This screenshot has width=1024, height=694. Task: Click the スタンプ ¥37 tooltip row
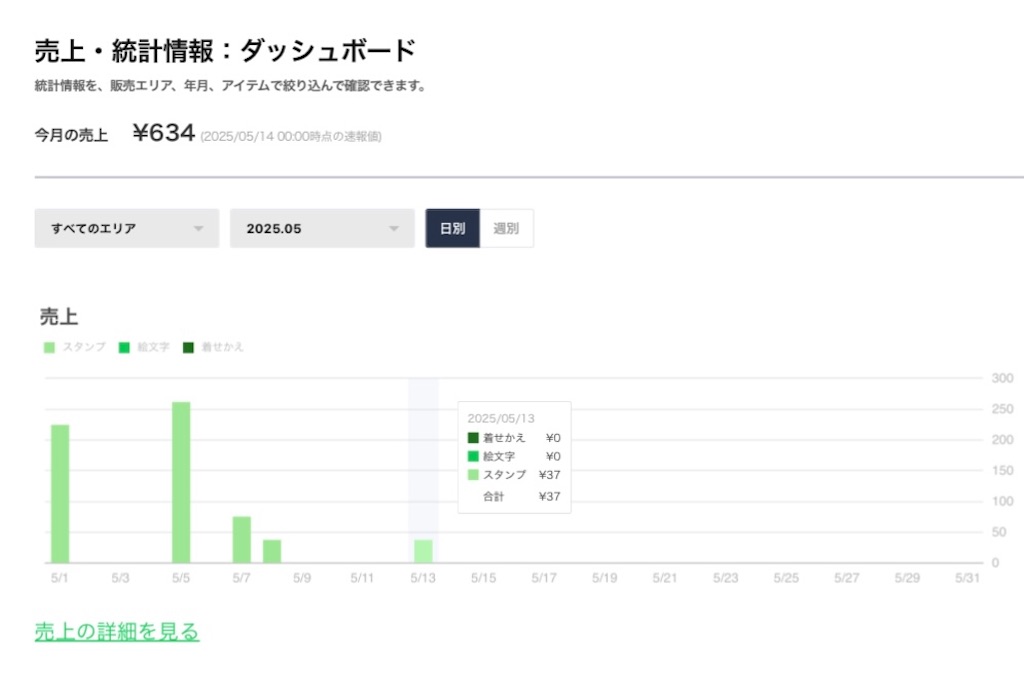pyautogui.click(x=514, y=475)
